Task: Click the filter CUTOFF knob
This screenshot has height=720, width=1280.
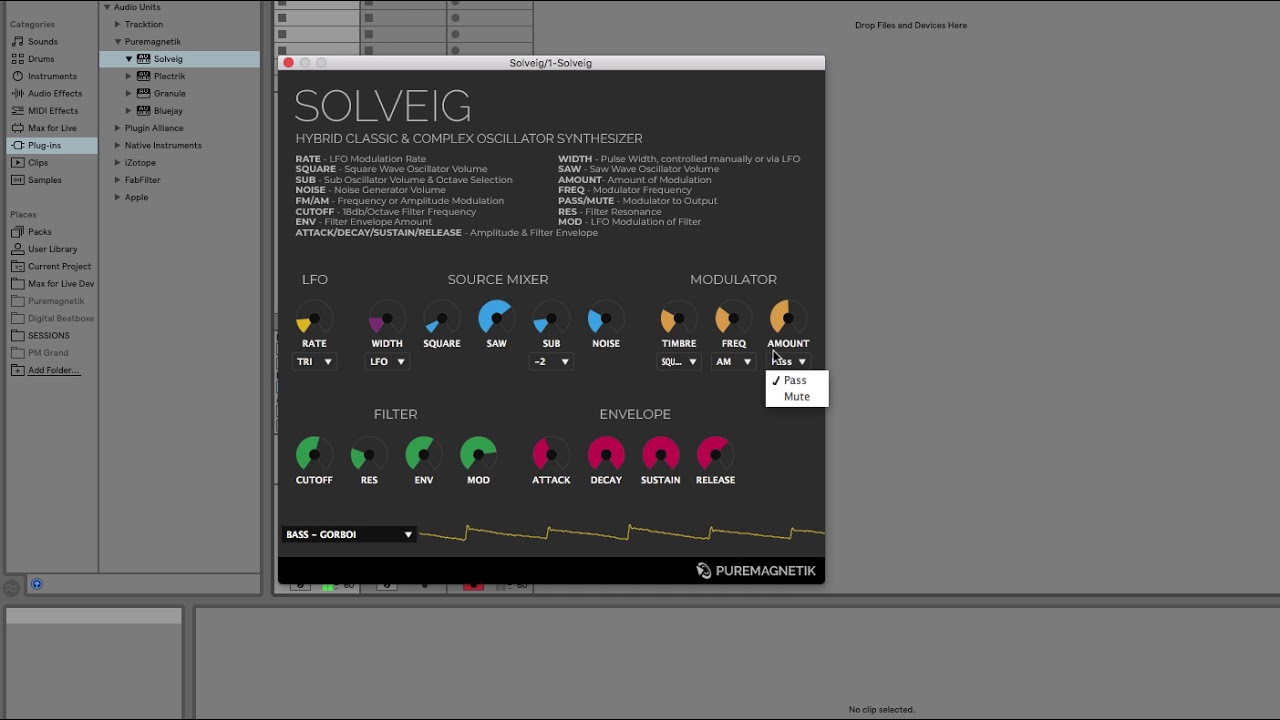Action: 314,454
